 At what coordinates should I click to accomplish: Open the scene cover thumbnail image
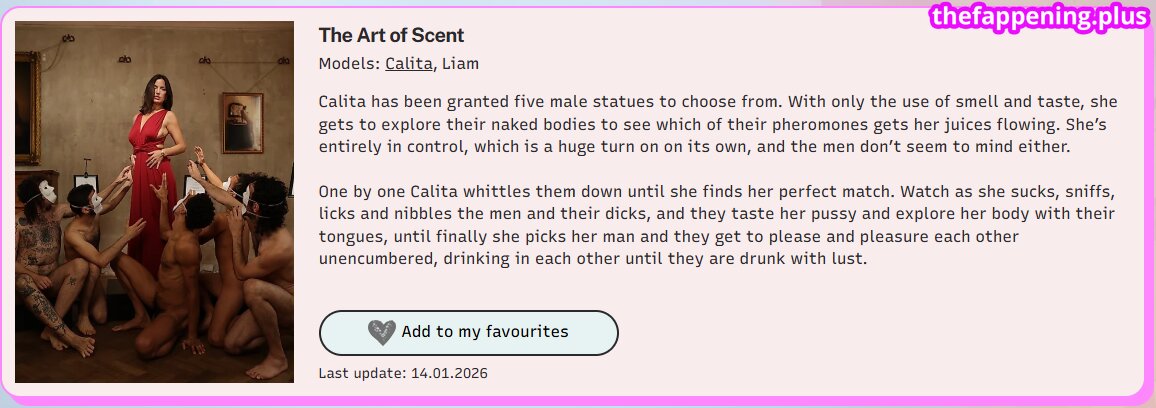(x=154, y=202)
